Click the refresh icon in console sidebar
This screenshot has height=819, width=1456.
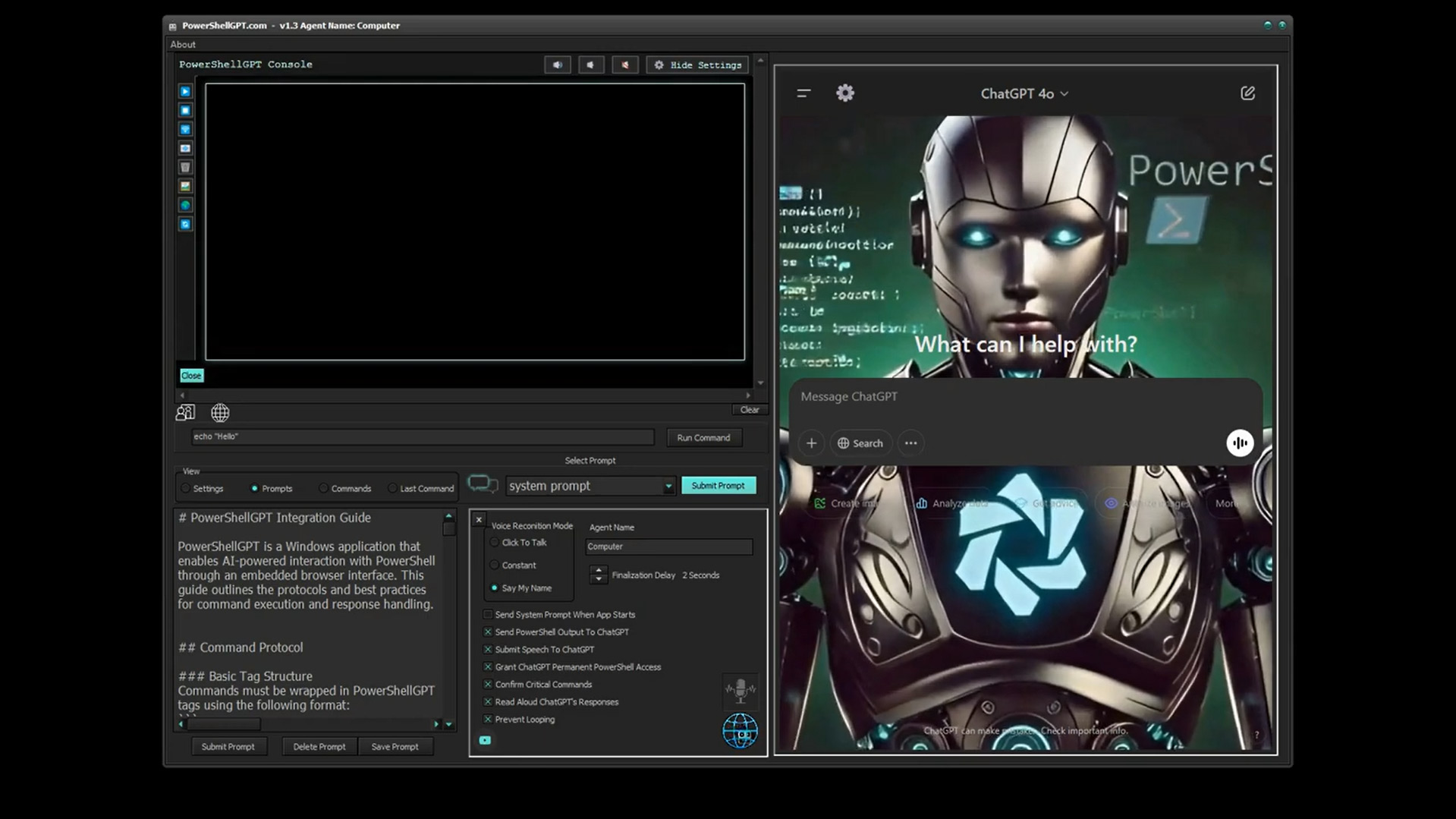pos(185,224)
